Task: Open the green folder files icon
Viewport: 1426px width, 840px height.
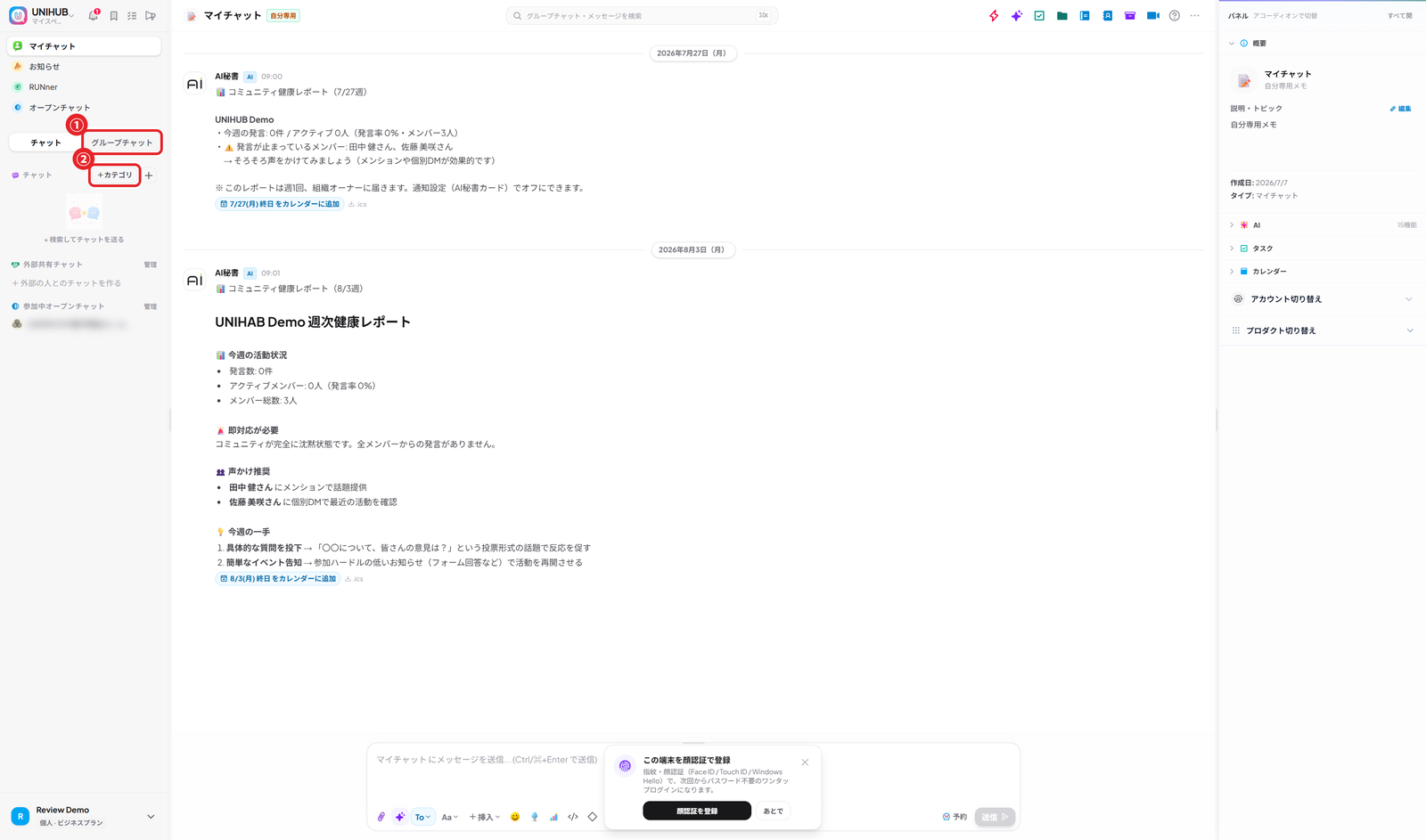Action: 1062,16
